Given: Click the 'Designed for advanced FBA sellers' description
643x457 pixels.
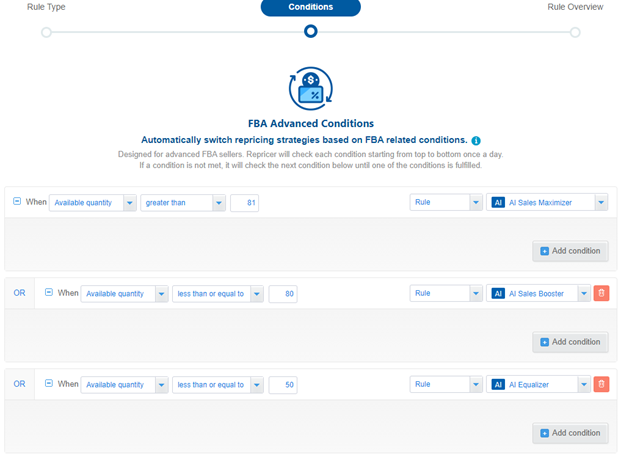Looking at the screenshot, I should coord(310,160).
